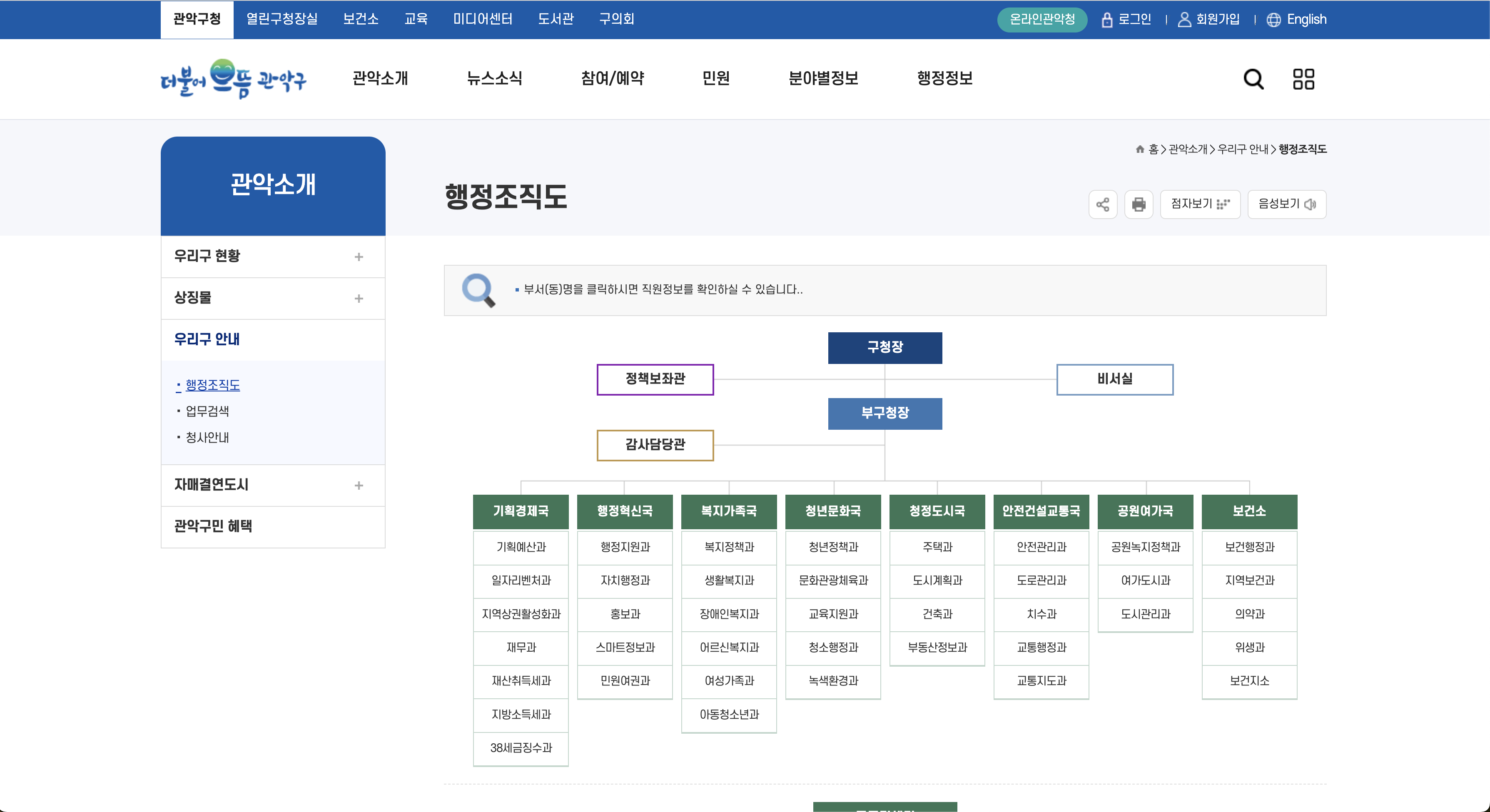Open the 민원 main menu

715,78
